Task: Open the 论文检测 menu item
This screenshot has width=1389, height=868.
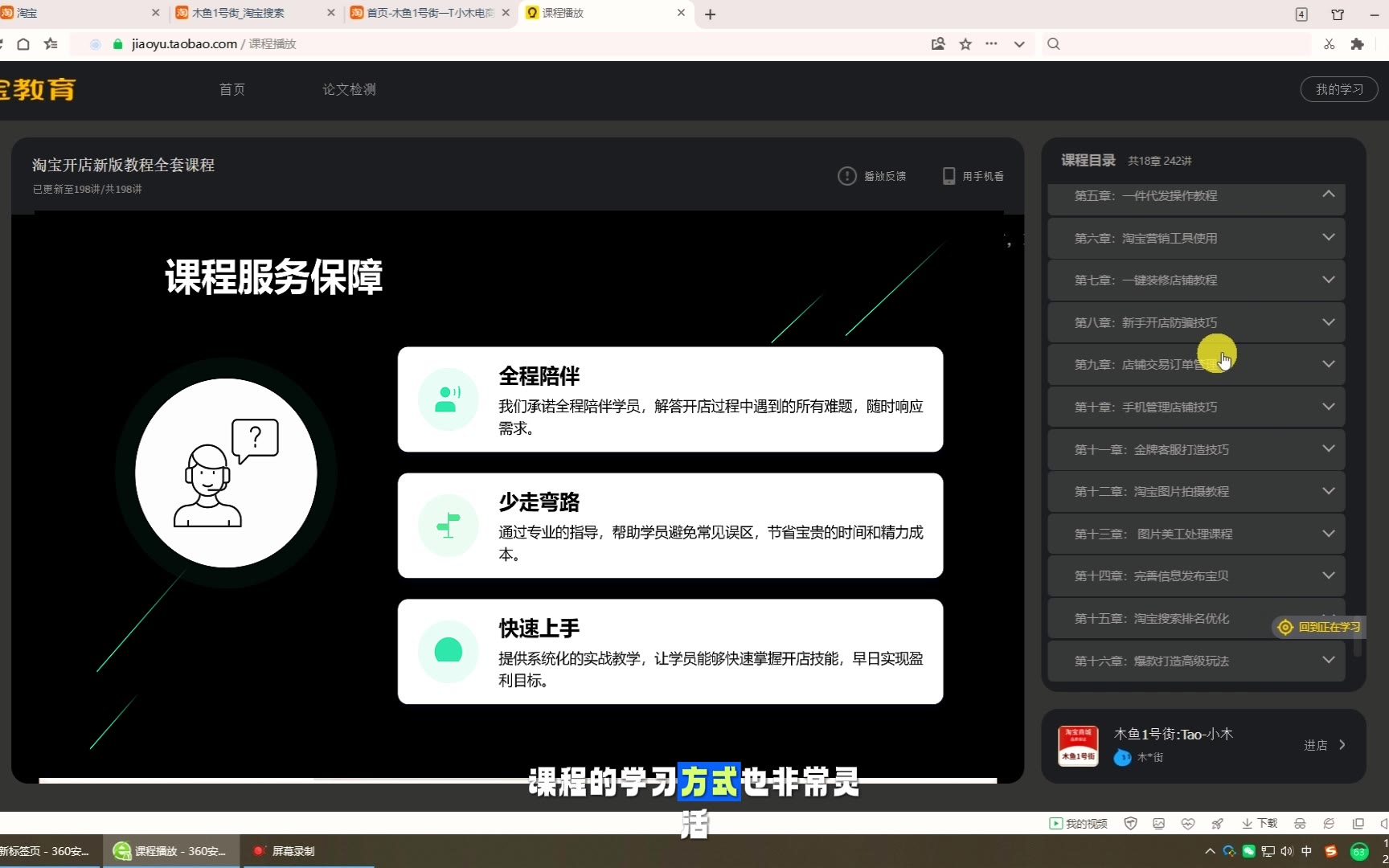Action: point(349,89)
